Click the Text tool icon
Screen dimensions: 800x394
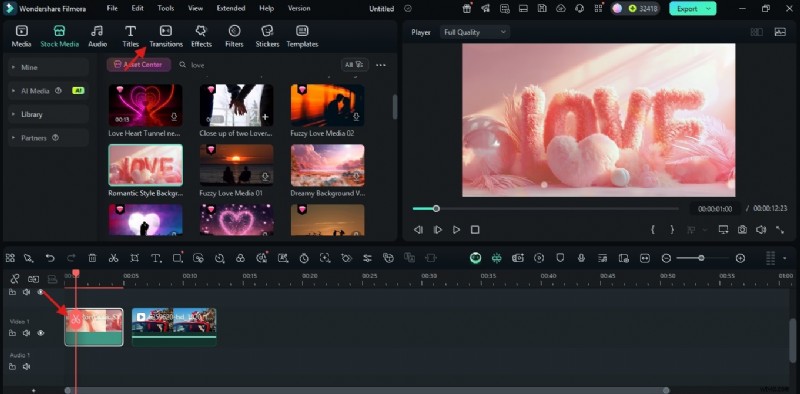point(156,258)
